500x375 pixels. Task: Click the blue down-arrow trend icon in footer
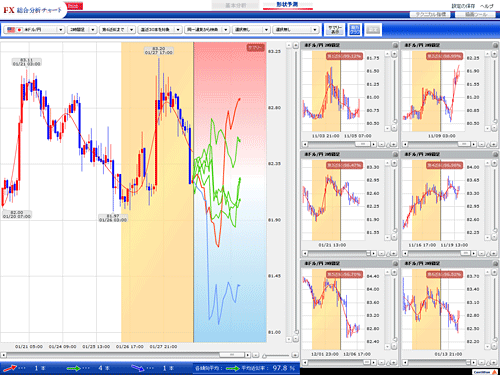pos(137,368)
